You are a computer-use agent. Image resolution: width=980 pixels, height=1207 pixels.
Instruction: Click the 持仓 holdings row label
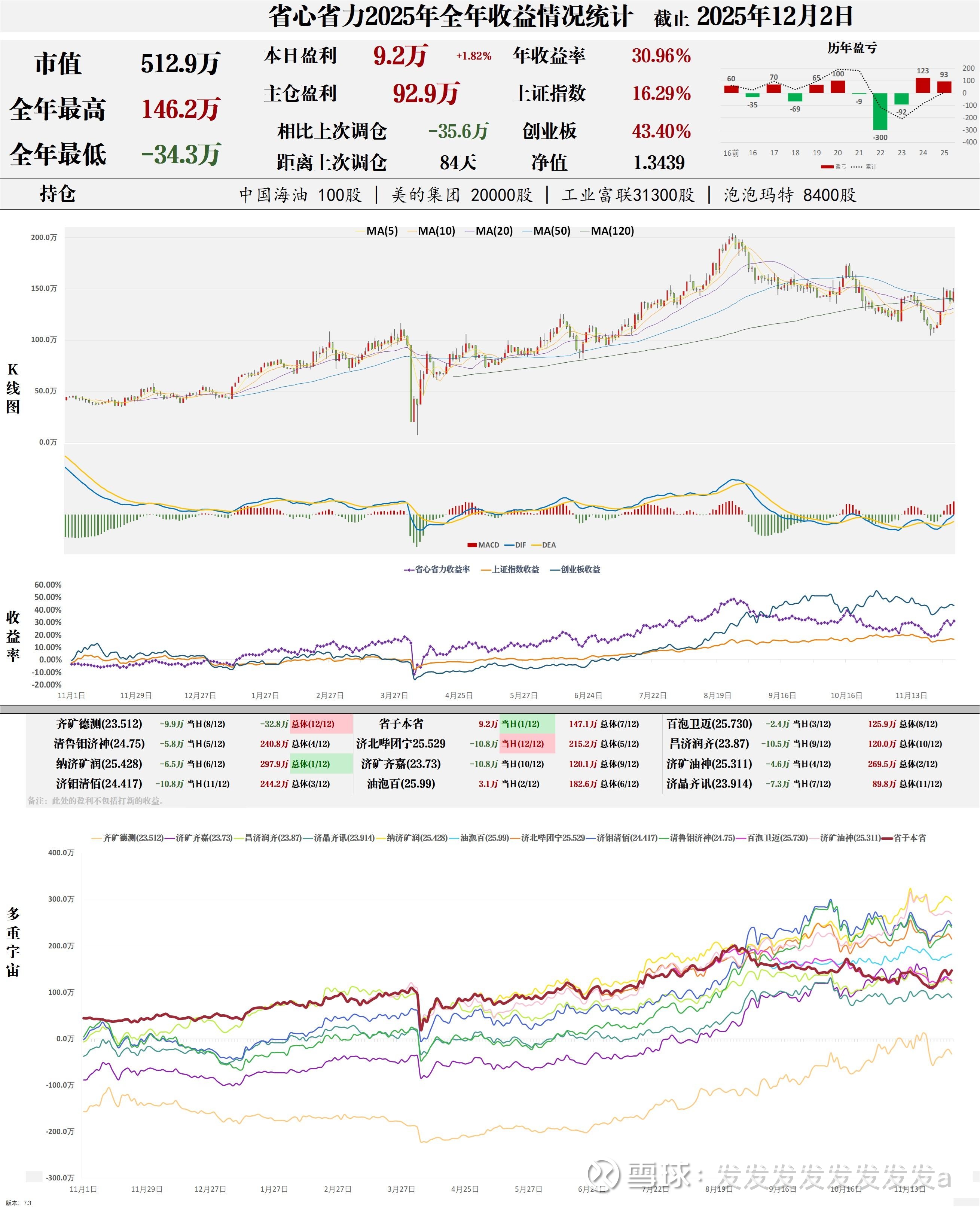coord(57,193)
